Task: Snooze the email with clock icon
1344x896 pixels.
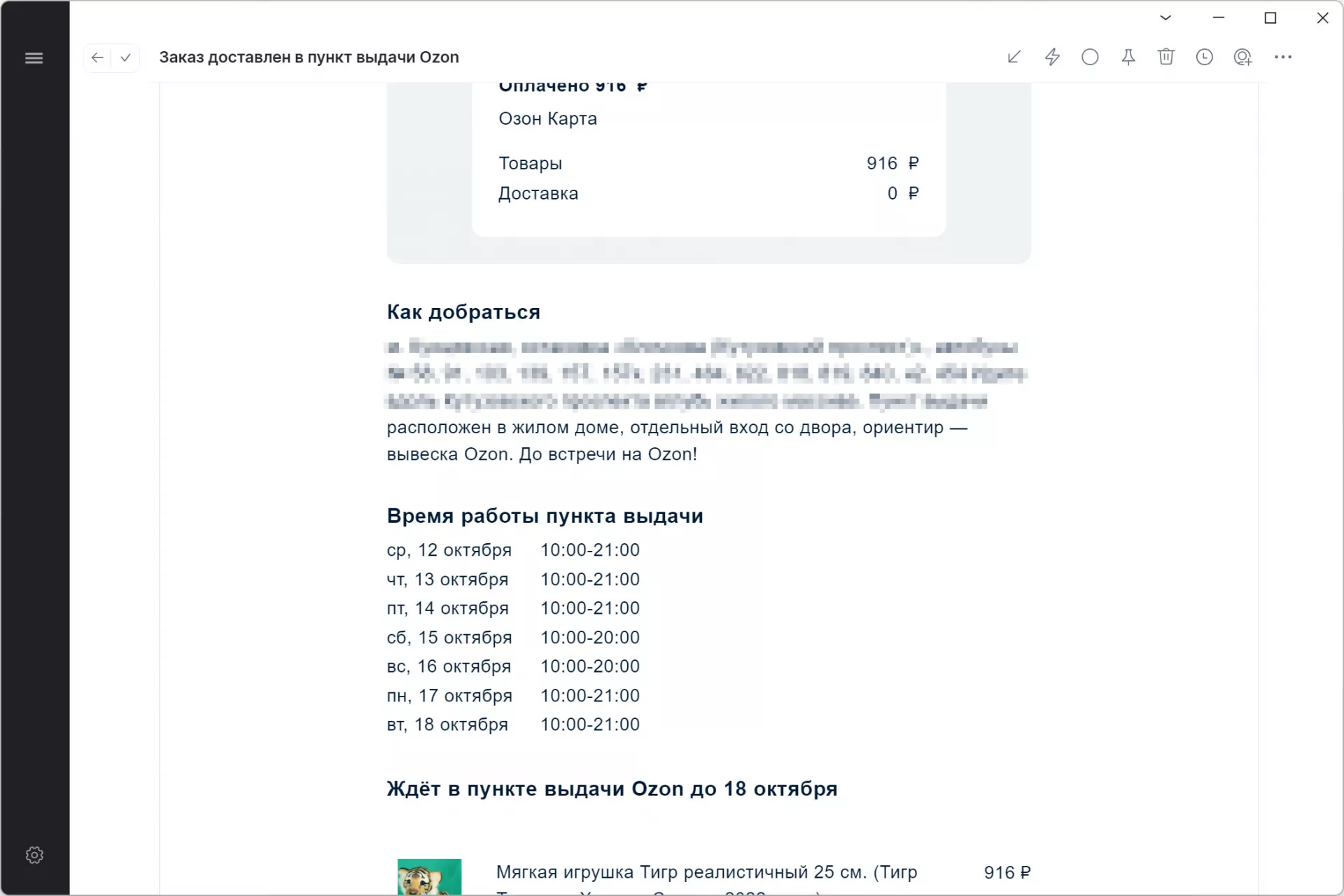Action: point(1204,57)
